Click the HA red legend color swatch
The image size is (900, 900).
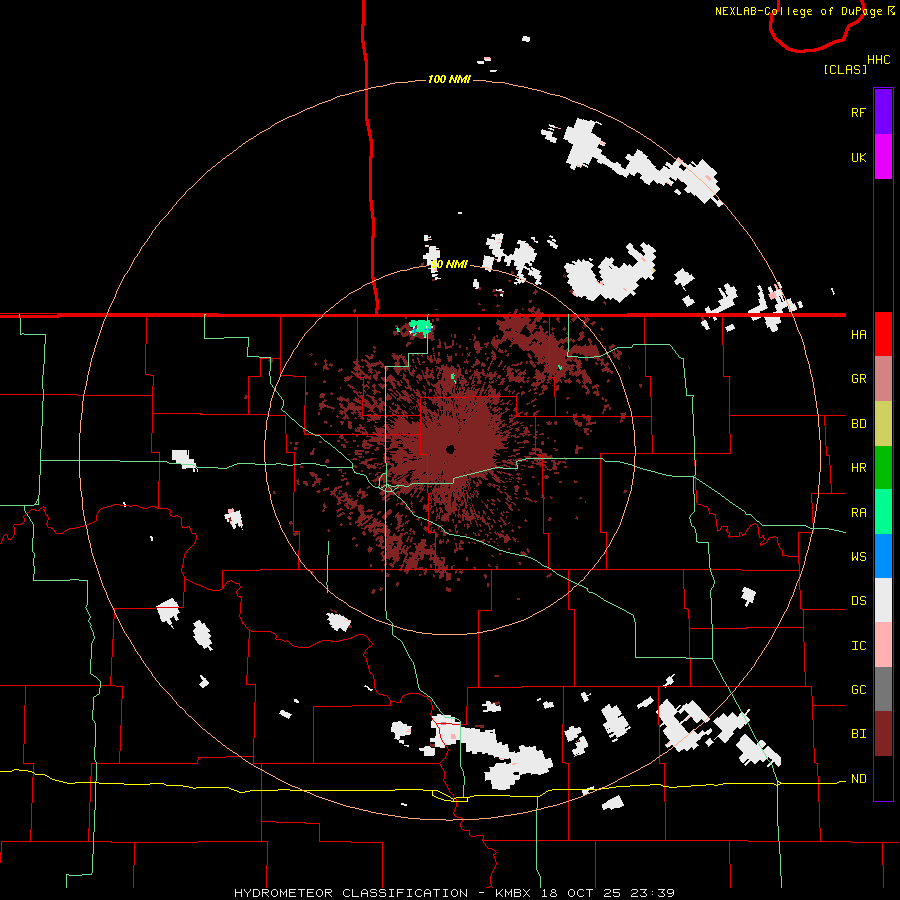pos(883,334)
